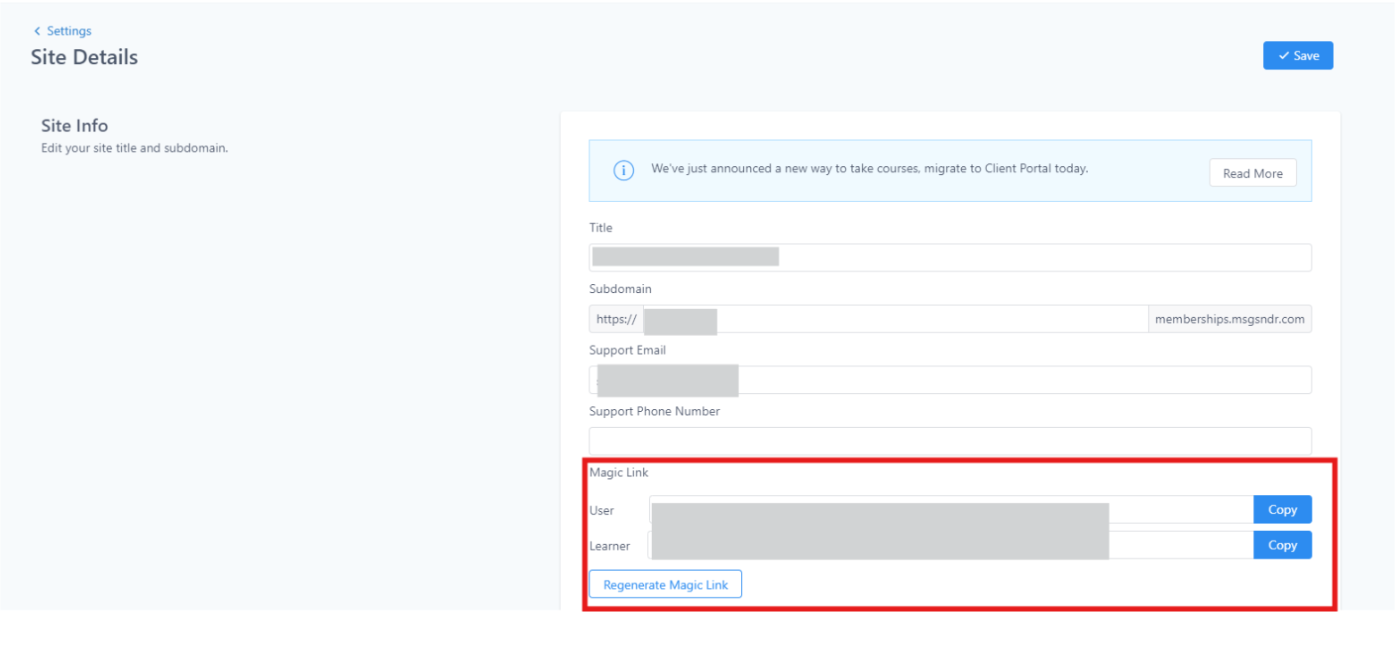This screenshot has height=648, width=1395.
Task: Click the https:// prefix of Subdomain
Action: click(x=616, y=320)
